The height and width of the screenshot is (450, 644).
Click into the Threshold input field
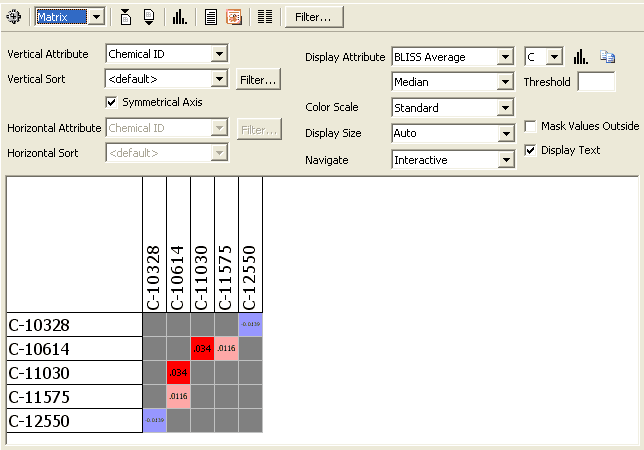click(596, 82)
